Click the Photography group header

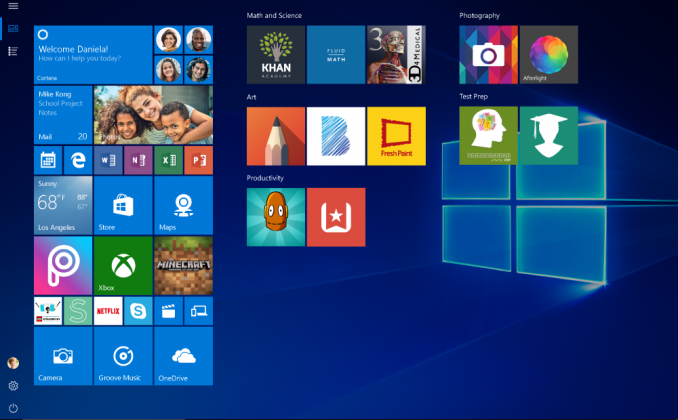click(x=479, y=16)
